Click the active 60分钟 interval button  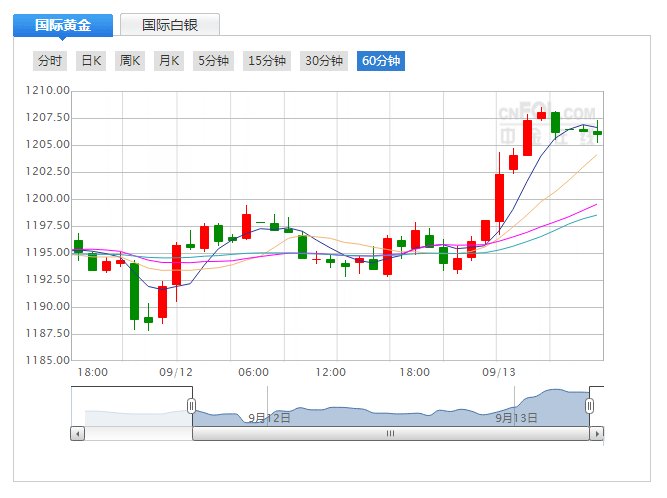381,61
